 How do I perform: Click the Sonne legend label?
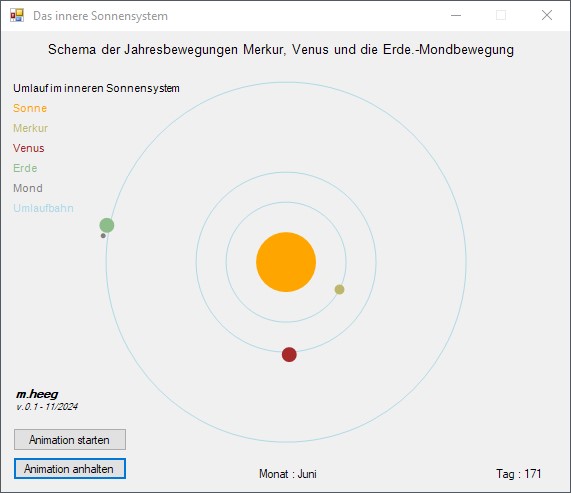pyautogui.click(x=30, y=108)
